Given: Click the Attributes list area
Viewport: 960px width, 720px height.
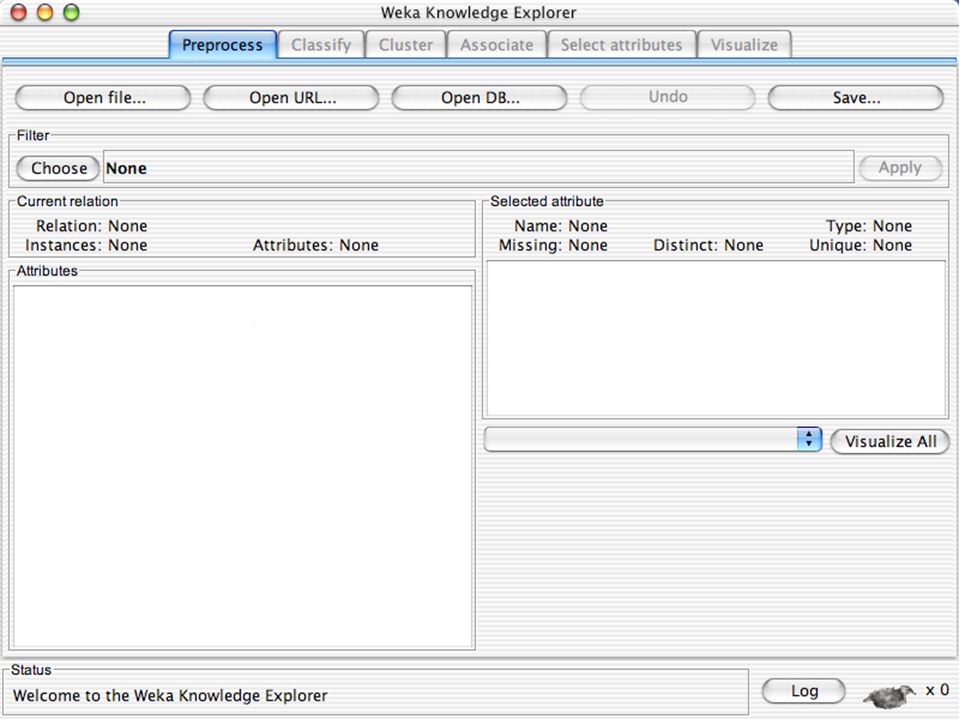Looking at the screenshot, I should 243,467.
